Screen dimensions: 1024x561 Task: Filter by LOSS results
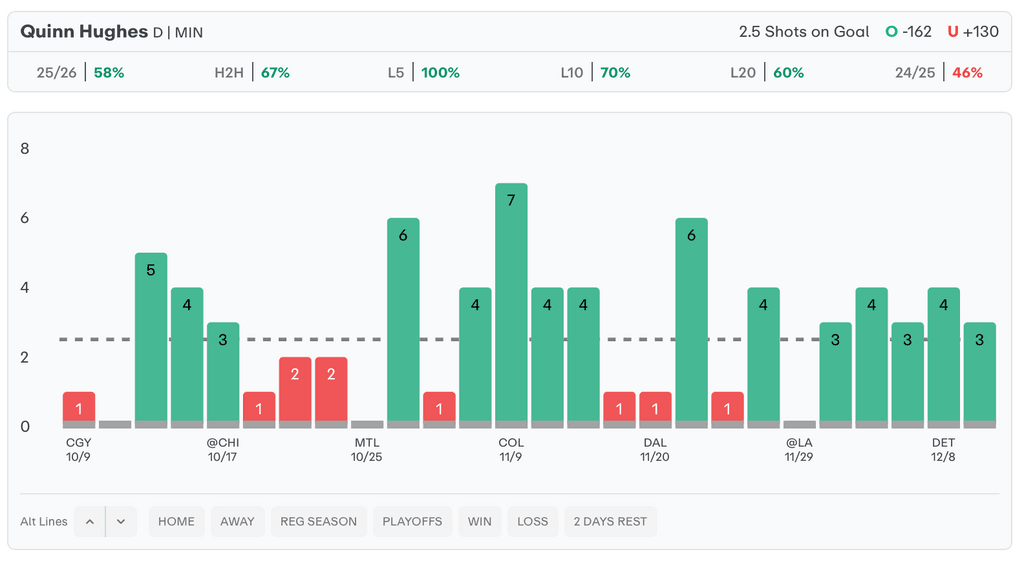pos(532,521)
